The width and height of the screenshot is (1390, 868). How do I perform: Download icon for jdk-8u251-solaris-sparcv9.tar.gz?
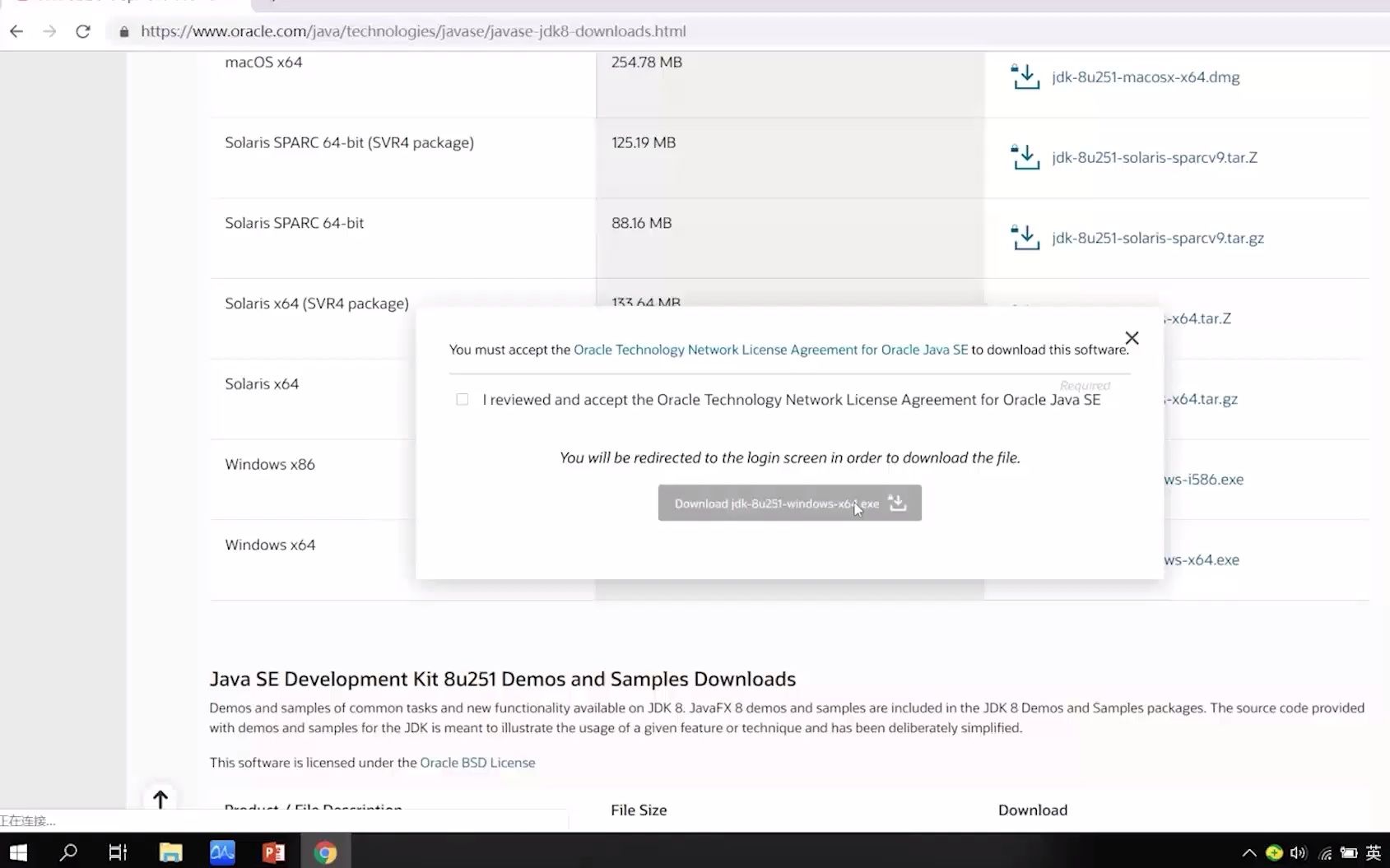pyautogui.click(x=1025, y=238)
